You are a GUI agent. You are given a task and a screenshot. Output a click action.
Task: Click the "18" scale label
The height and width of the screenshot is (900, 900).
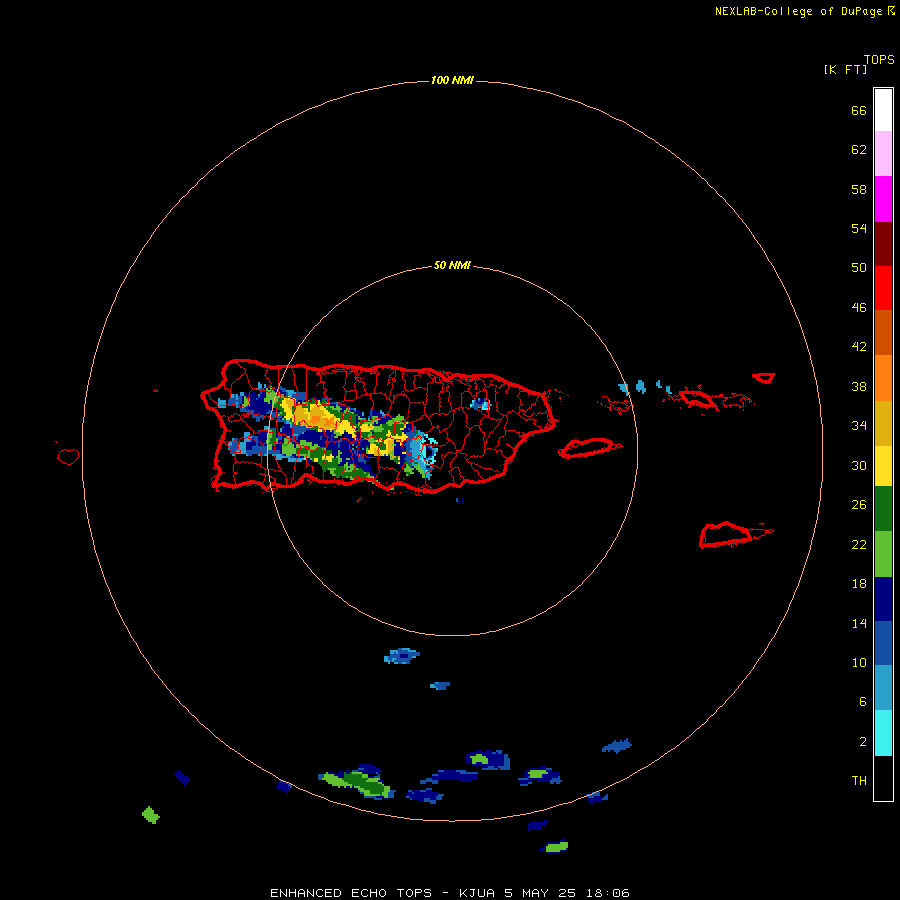coord(859,584)
